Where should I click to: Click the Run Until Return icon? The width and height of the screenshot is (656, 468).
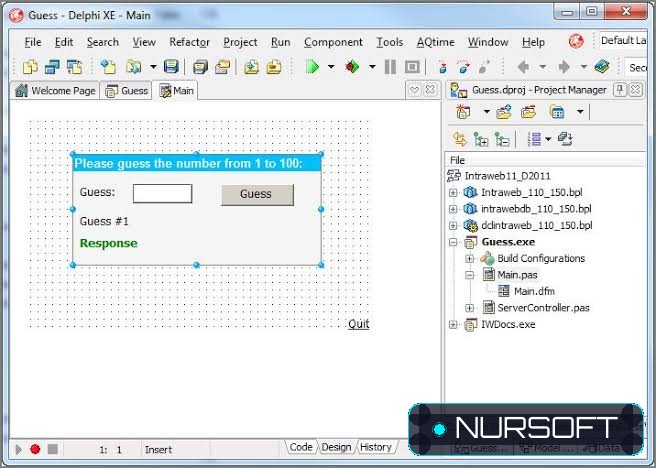point(484,66)
